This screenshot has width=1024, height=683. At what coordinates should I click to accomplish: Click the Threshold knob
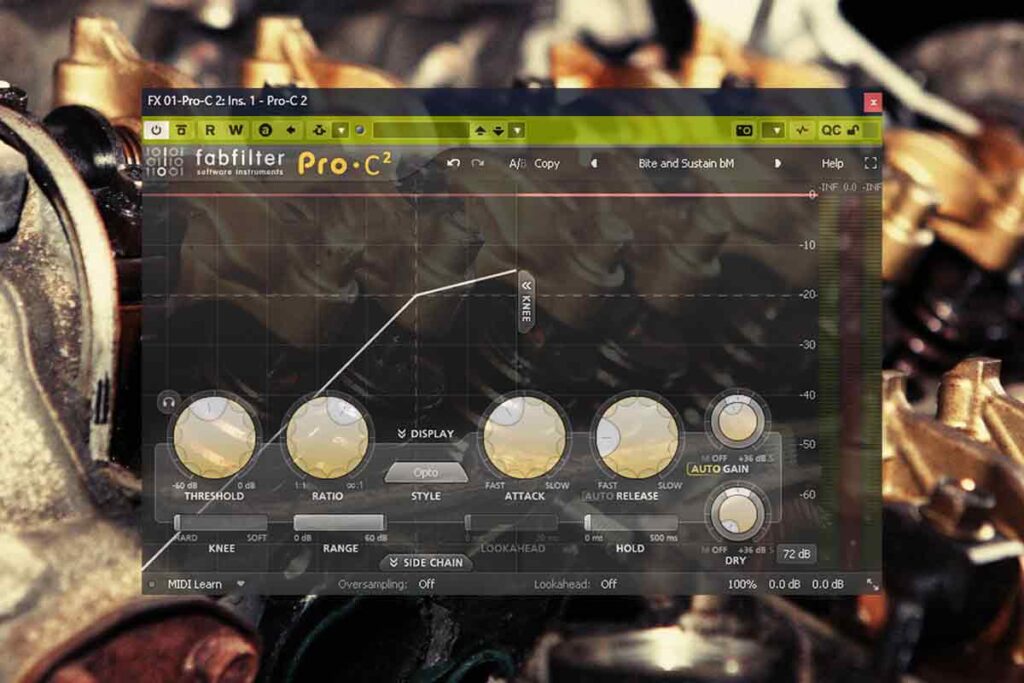(214, 436)
